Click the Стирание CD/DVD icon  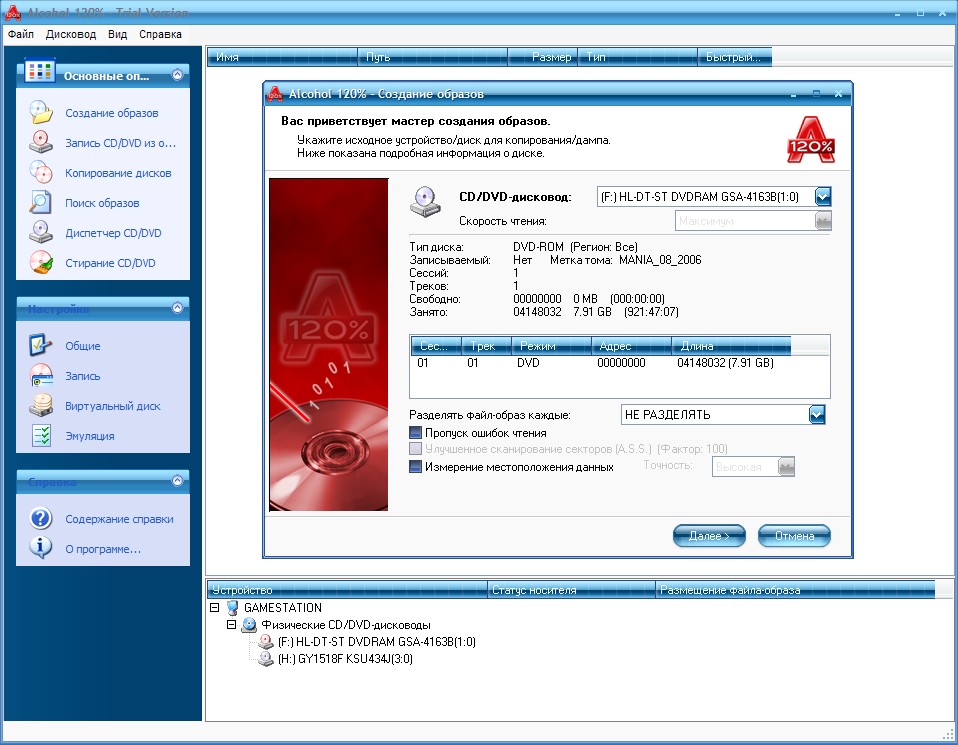(41, 262)
